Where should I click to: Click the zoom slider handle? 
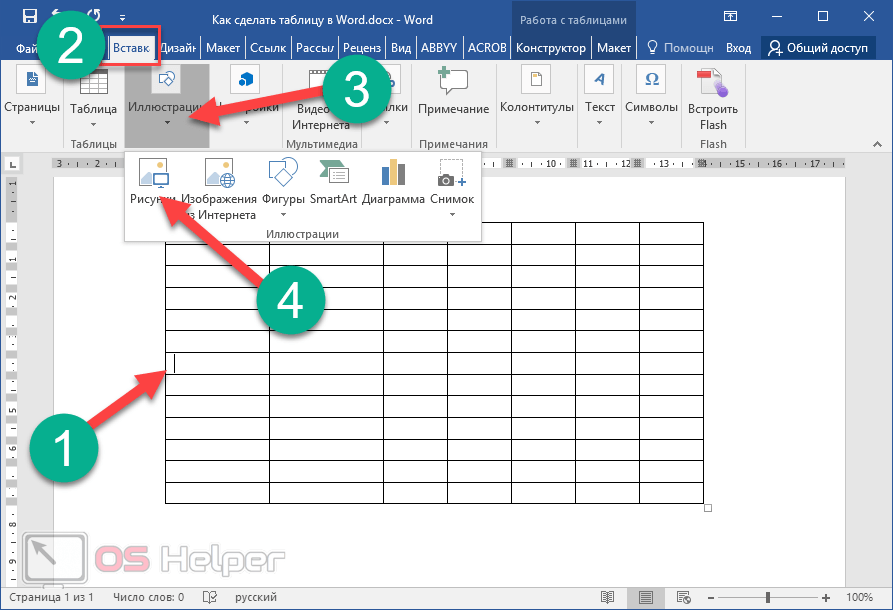[769, 597]
